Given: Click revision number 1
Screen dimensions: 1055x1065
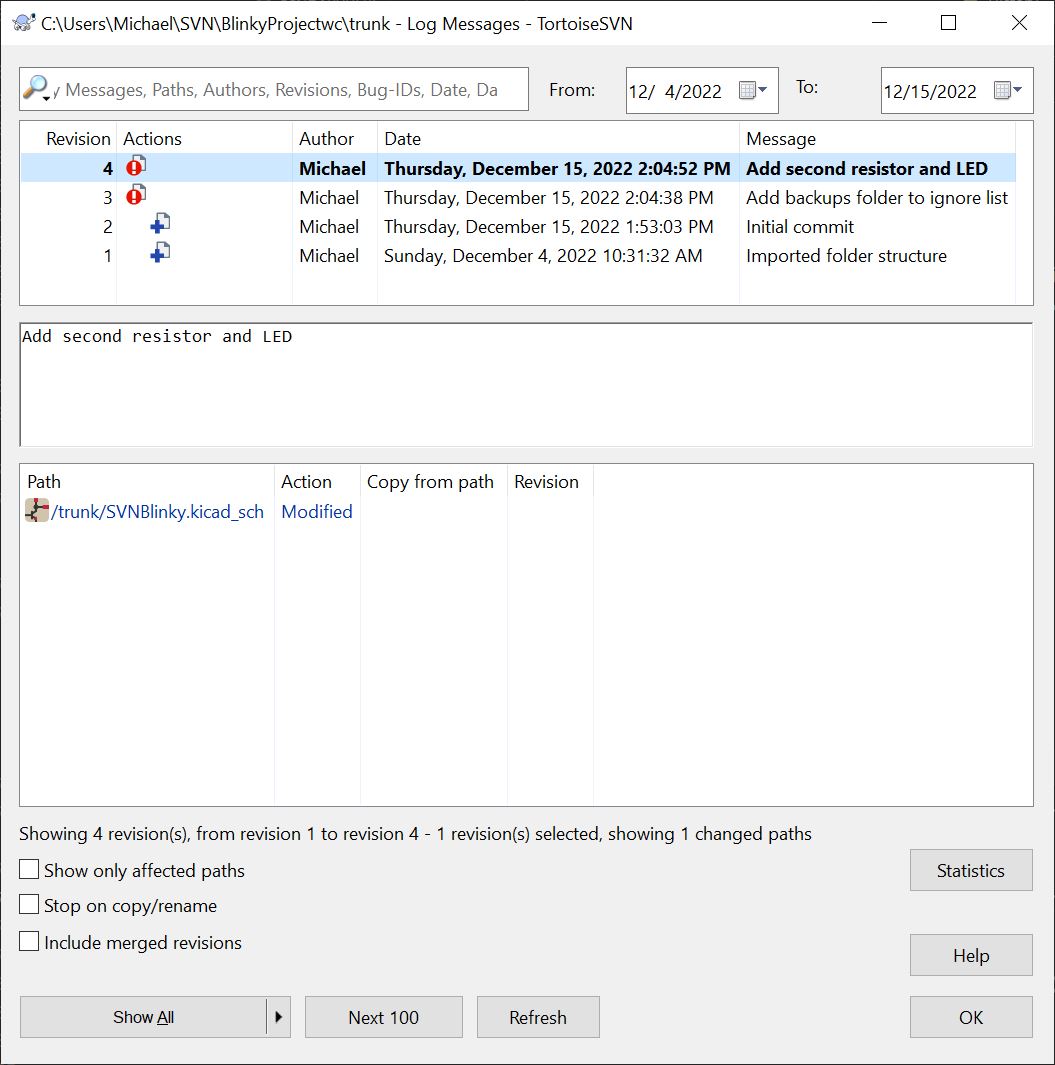Looking at the screenshot, I should tap(107, 256).
